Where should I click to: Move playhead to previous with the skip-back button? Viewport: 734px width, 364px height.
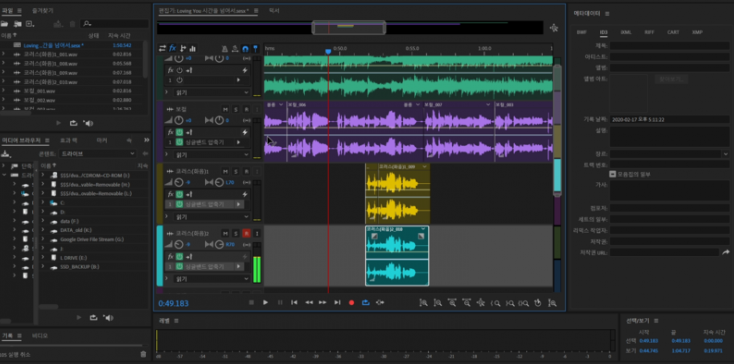pyautogui.click(x=294, y=302)
